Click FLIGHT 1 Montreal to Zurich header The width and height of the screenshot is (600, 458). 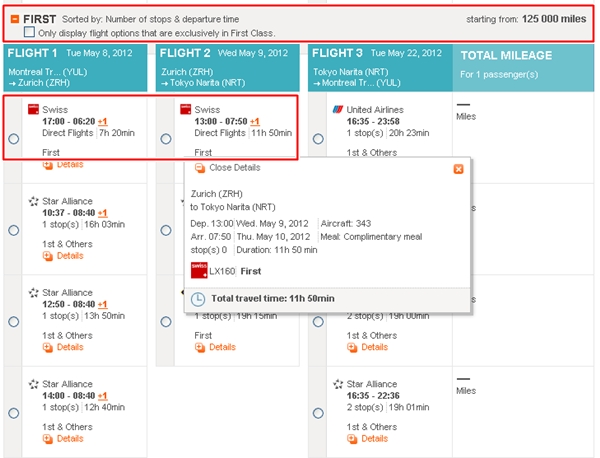tap(75, 68)
